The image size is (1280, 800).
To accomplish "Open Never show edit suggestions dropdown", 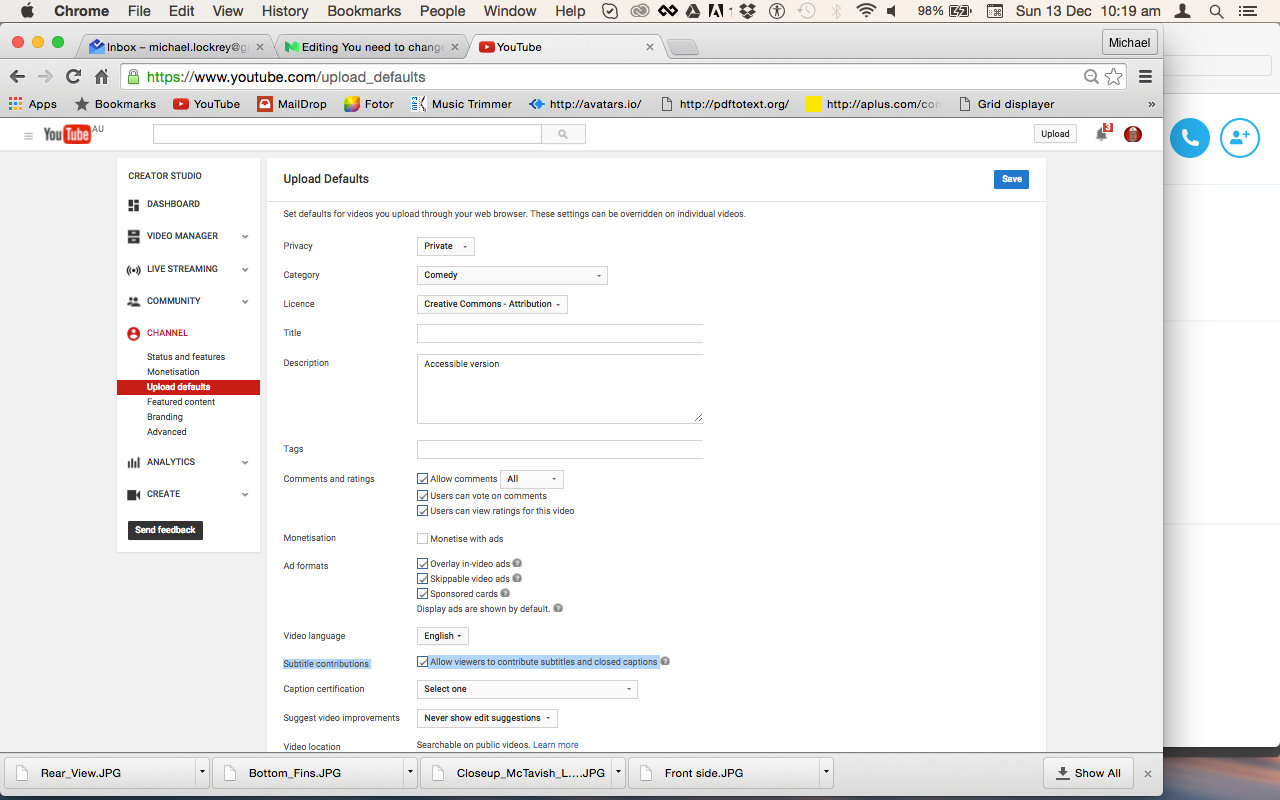I will tap(487, 718).
